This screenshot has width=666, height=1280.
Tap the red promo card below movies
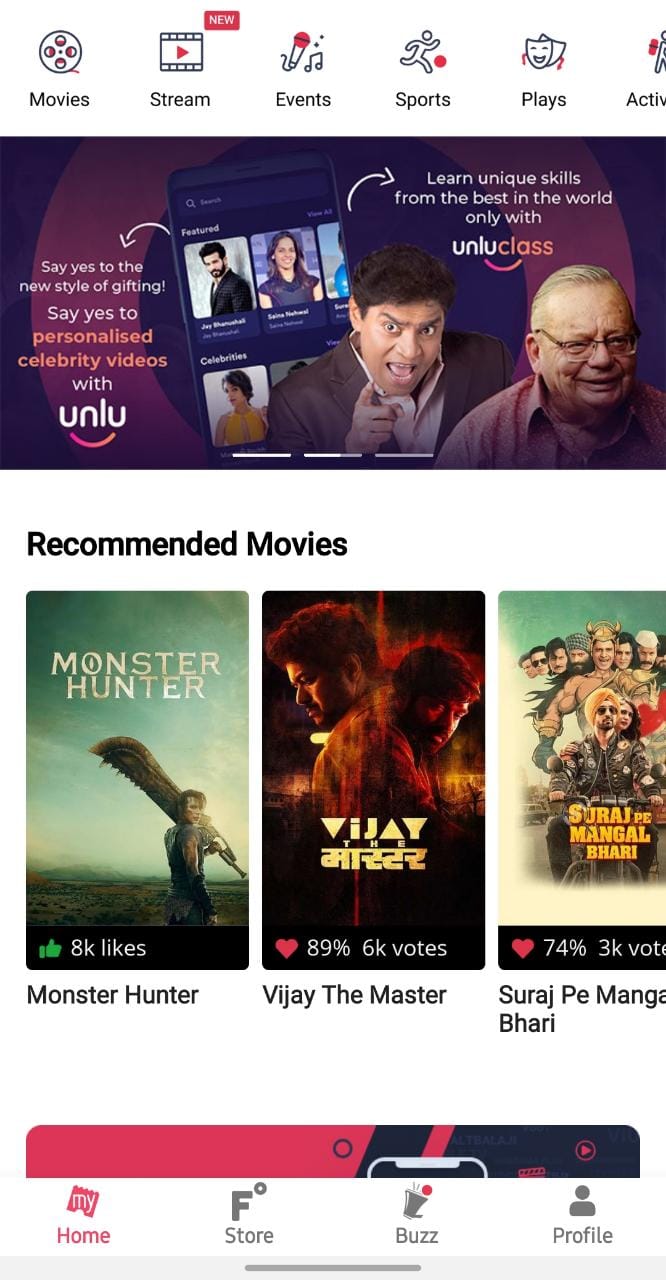[x=333, y=1151]
